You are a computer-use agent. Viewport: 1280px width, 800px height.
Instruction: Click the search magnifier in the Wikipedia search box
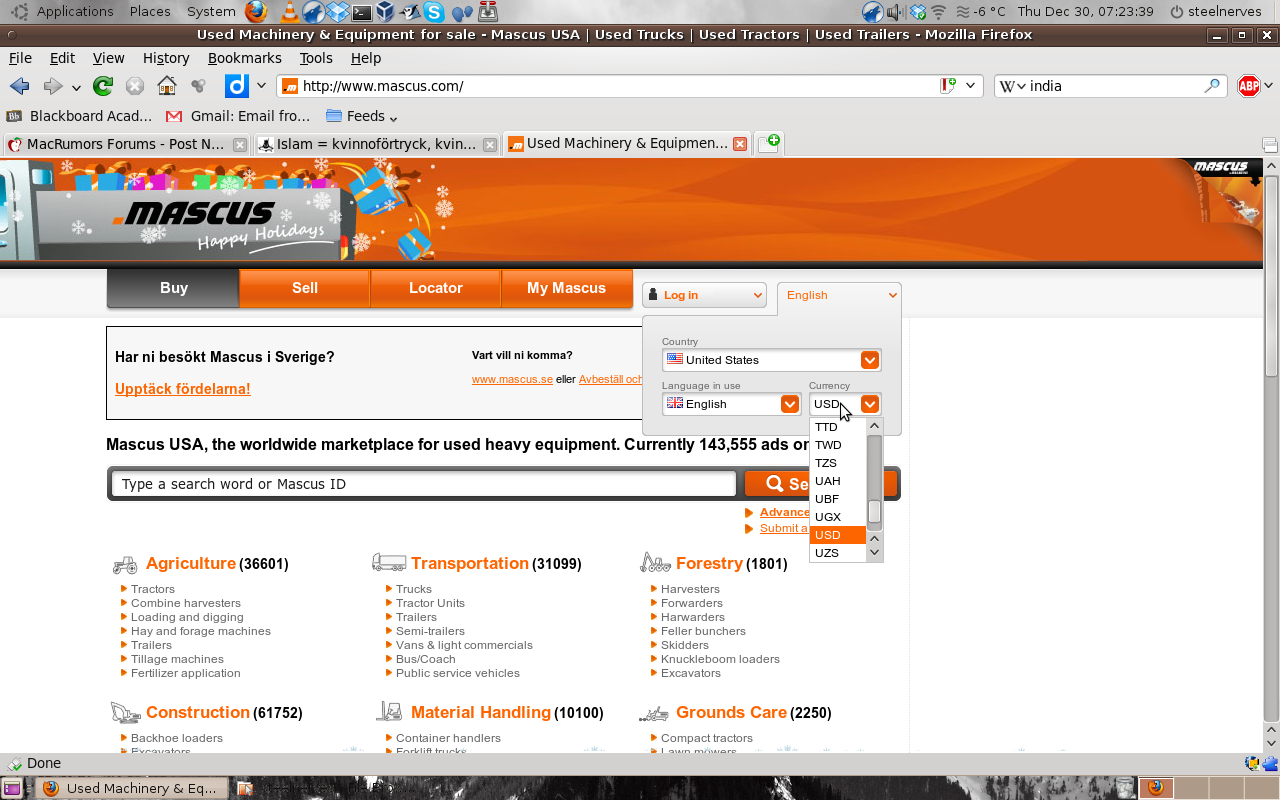1212,86
